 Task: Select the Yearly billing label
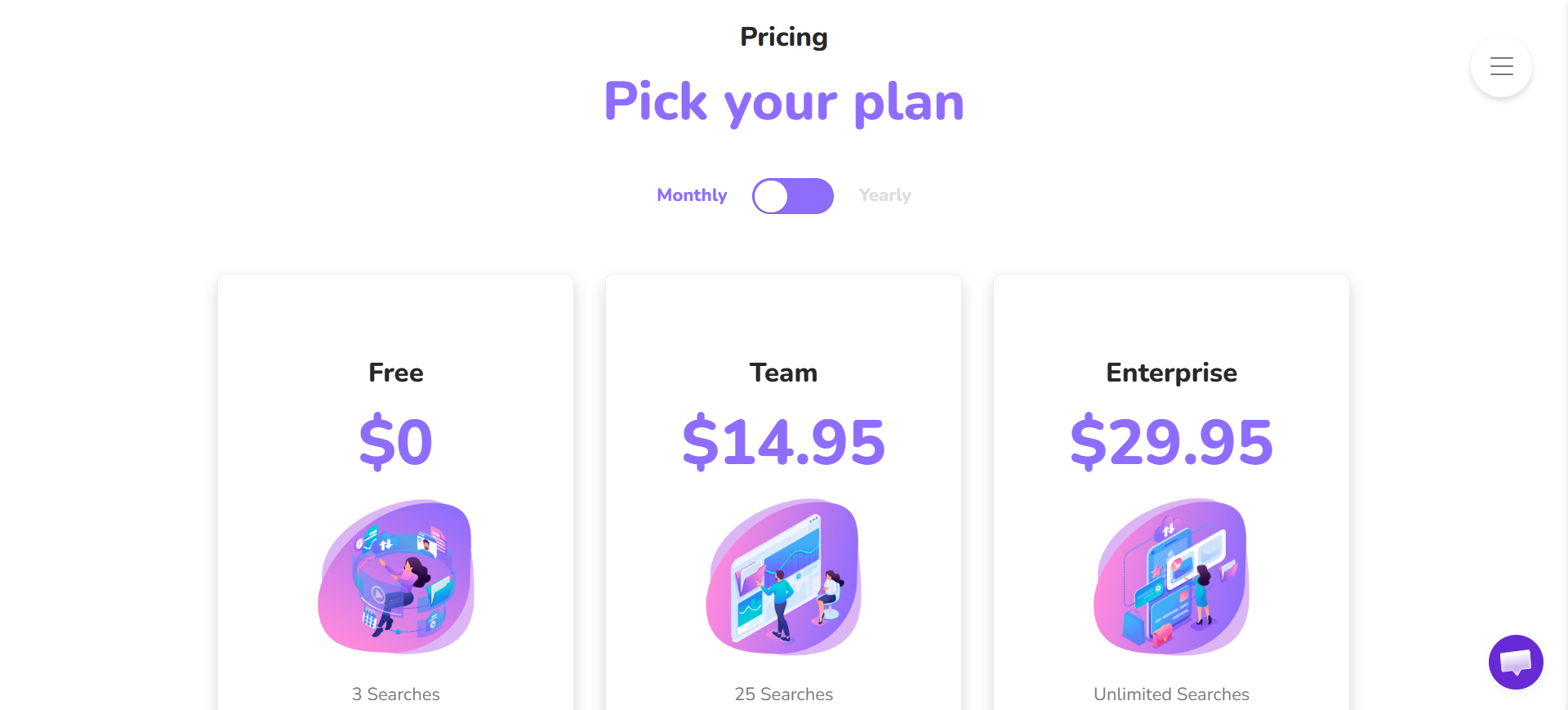[884, 195]
